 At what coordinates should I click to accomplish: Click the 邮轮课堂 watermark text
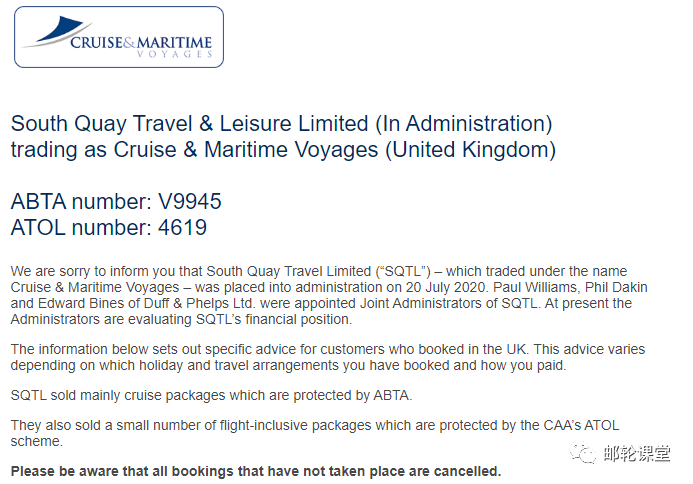pyautogui.click(x=637, y=453)
